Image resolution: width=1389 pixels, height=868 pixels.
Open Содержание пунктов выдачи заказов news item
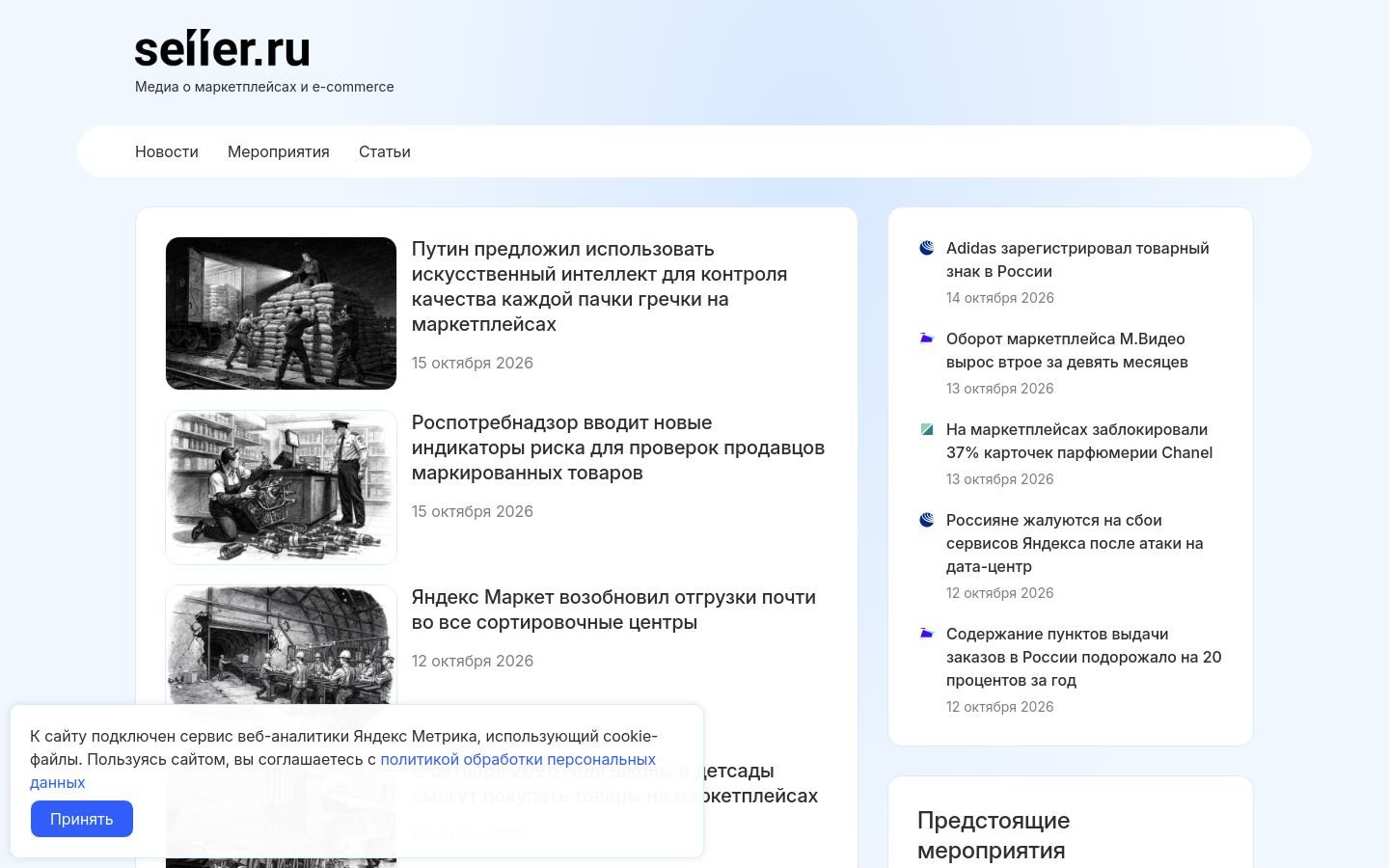1083,657
